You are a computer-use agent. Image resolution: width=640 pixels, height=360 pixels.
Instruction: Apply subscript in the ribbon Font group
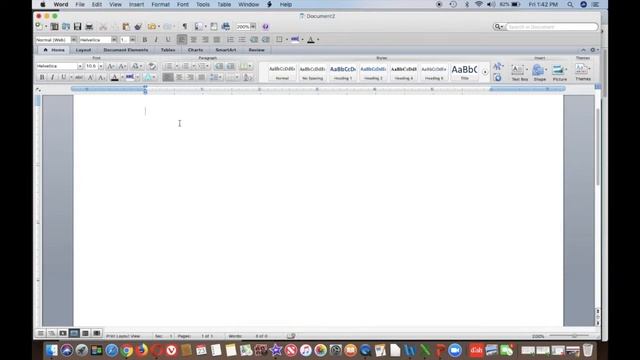click(x=102, y=77)
